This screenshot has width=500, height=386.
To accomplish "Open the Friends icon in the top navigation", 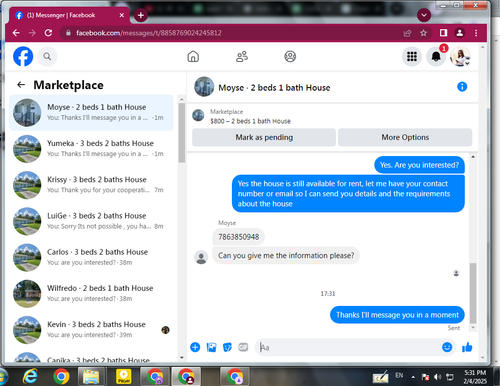I will click(242, 56).
